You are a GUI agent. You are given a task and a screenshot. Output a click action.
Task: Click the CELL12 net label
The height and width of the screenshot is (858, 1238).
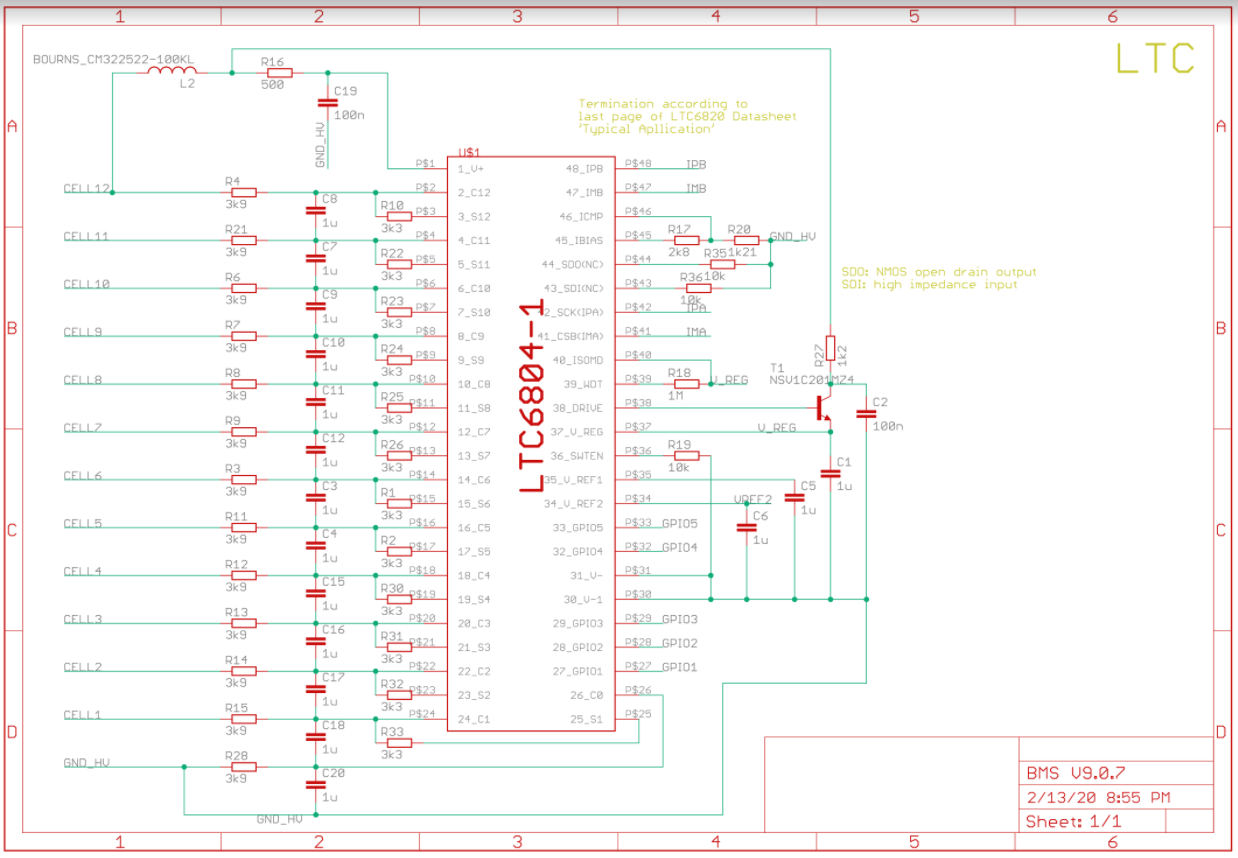(x=86, y=188)
